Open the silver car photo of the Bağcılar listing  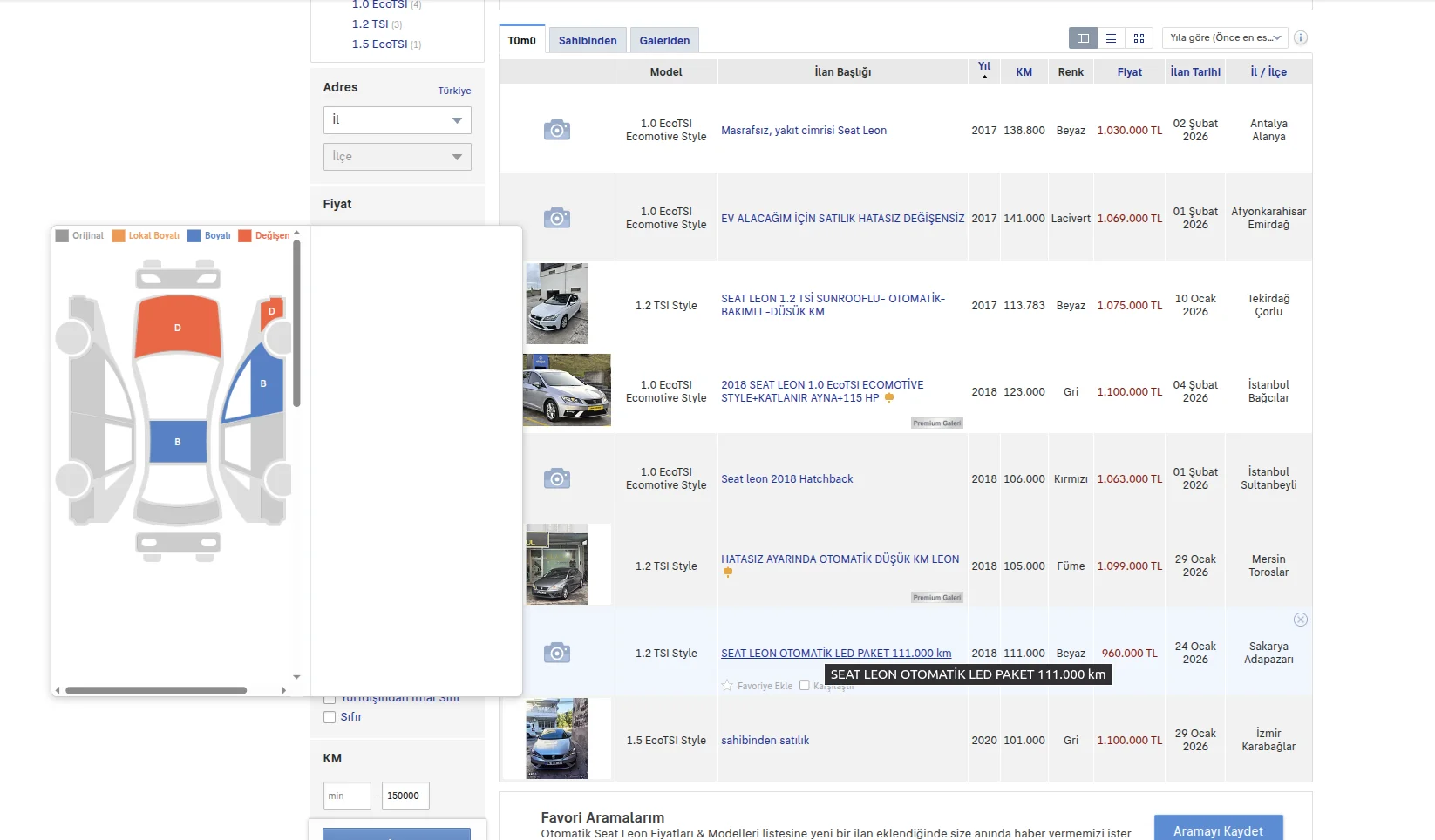point(567,390)
